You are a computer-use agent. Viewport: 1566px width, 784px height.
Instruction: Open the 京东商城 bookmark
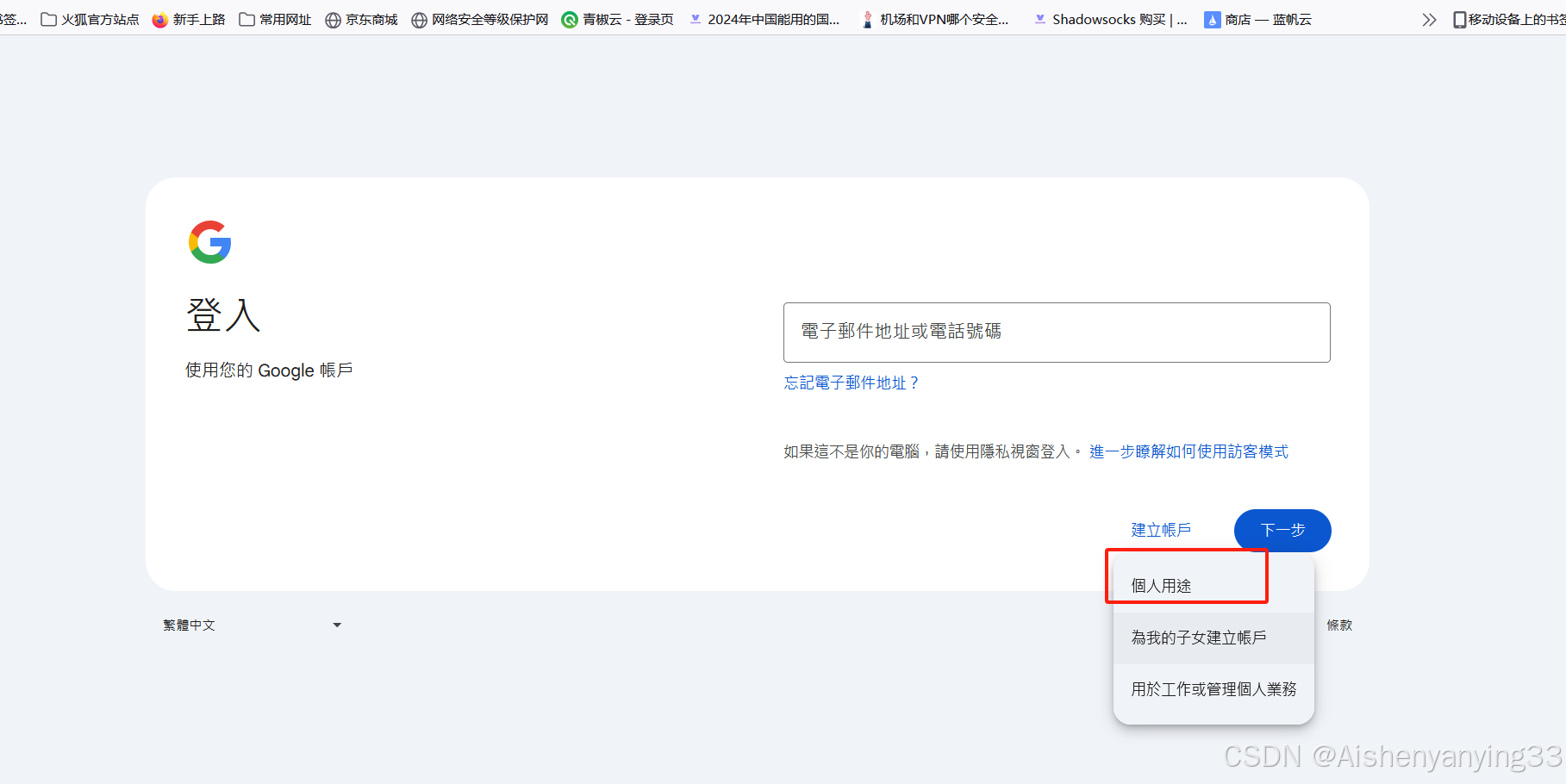361,19
